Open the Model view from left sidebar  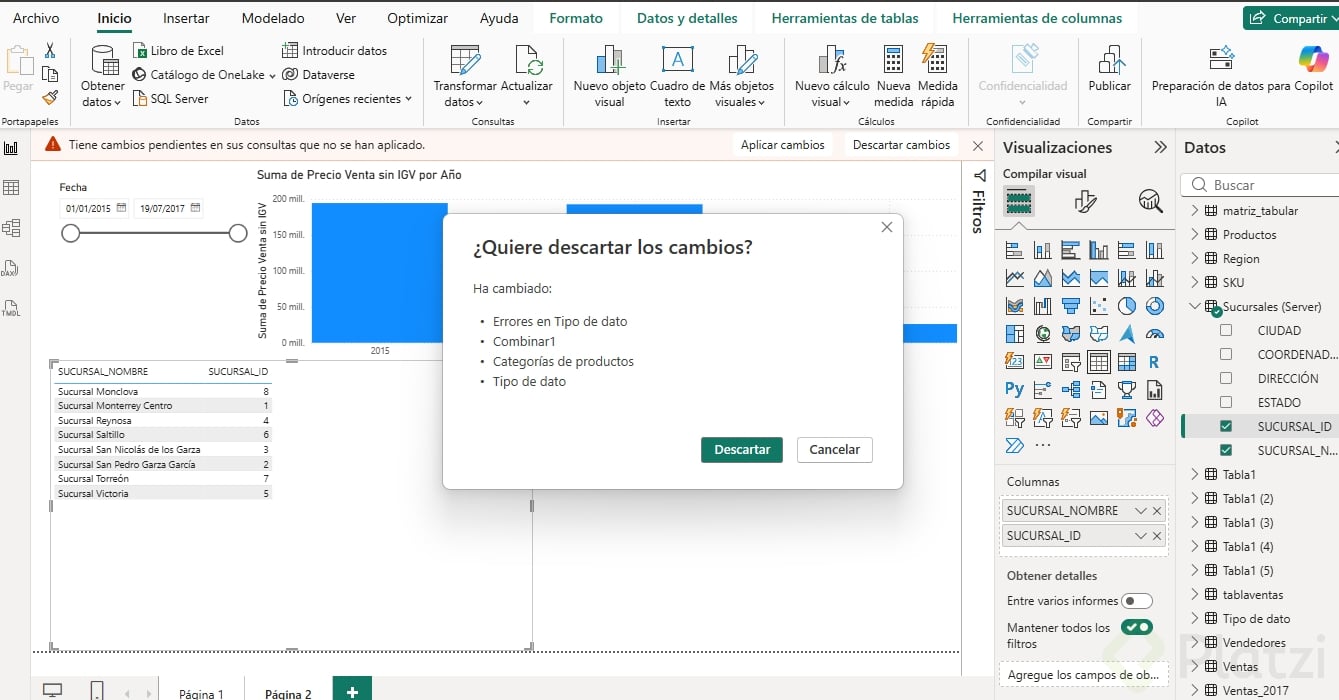pos(12,228)
